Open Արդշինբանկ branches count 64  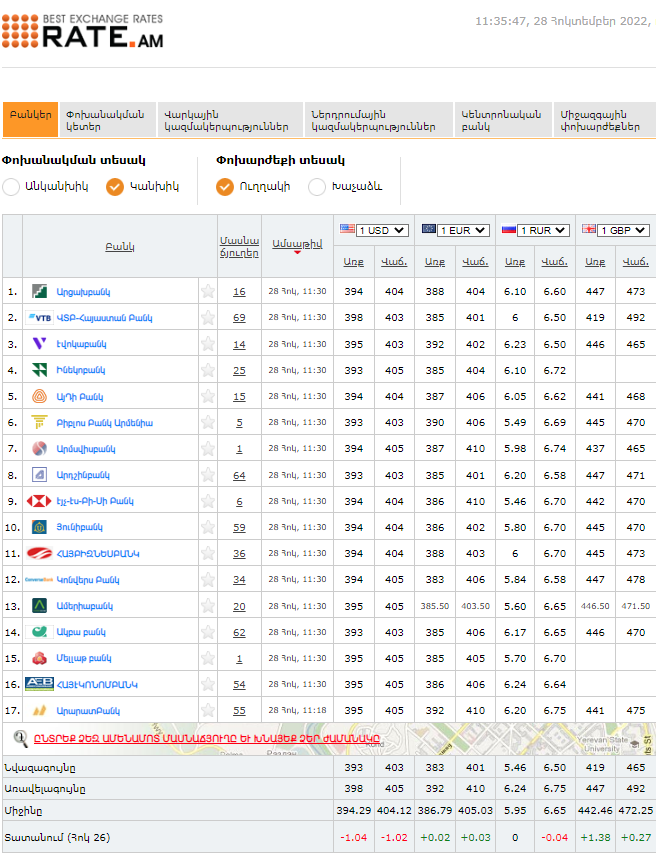pyautogui.click(x=239, y=475)
